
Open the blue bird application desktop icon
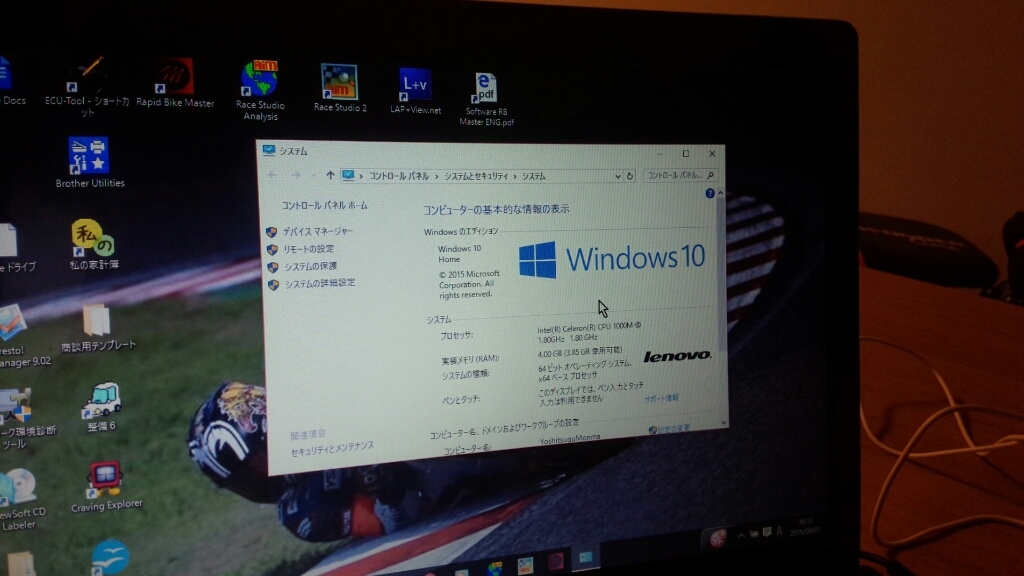(x=110, y=557)
